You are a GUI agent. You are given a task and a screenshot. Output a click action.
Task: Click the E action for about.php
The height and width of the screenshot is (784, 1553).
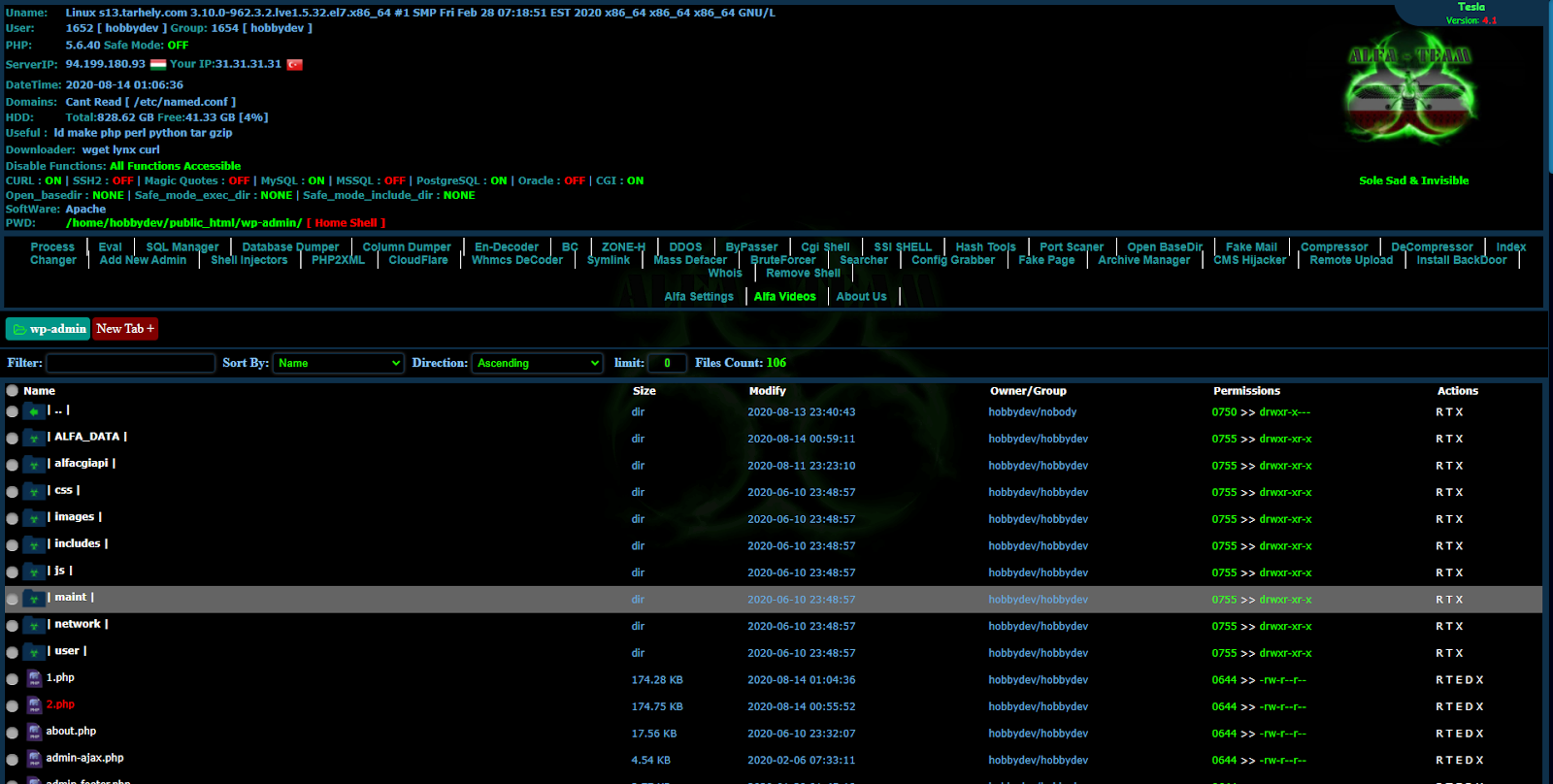1460,734
